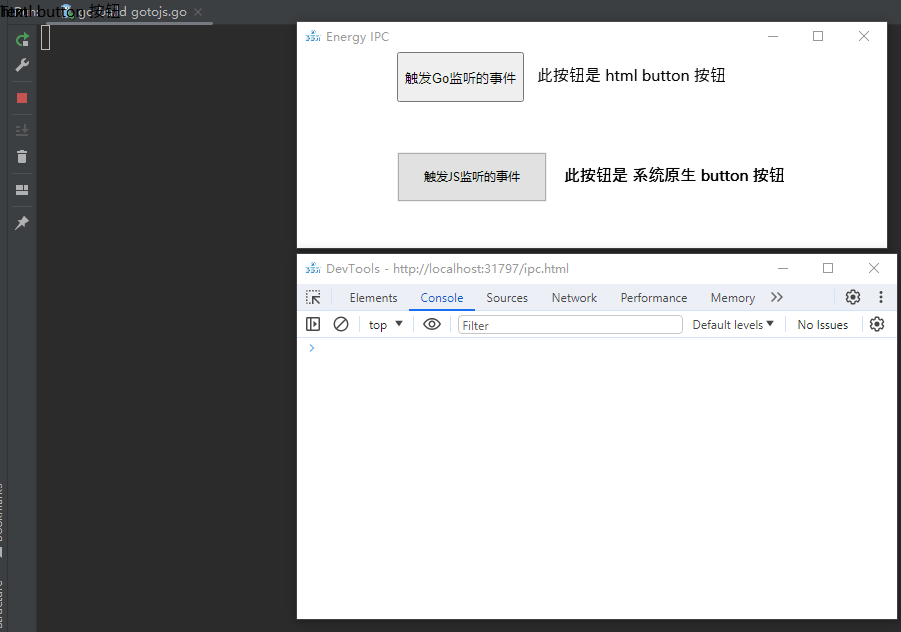Open the Sources tab in DevTools
The image size is (901, 632).
click(x=507, y=298)
